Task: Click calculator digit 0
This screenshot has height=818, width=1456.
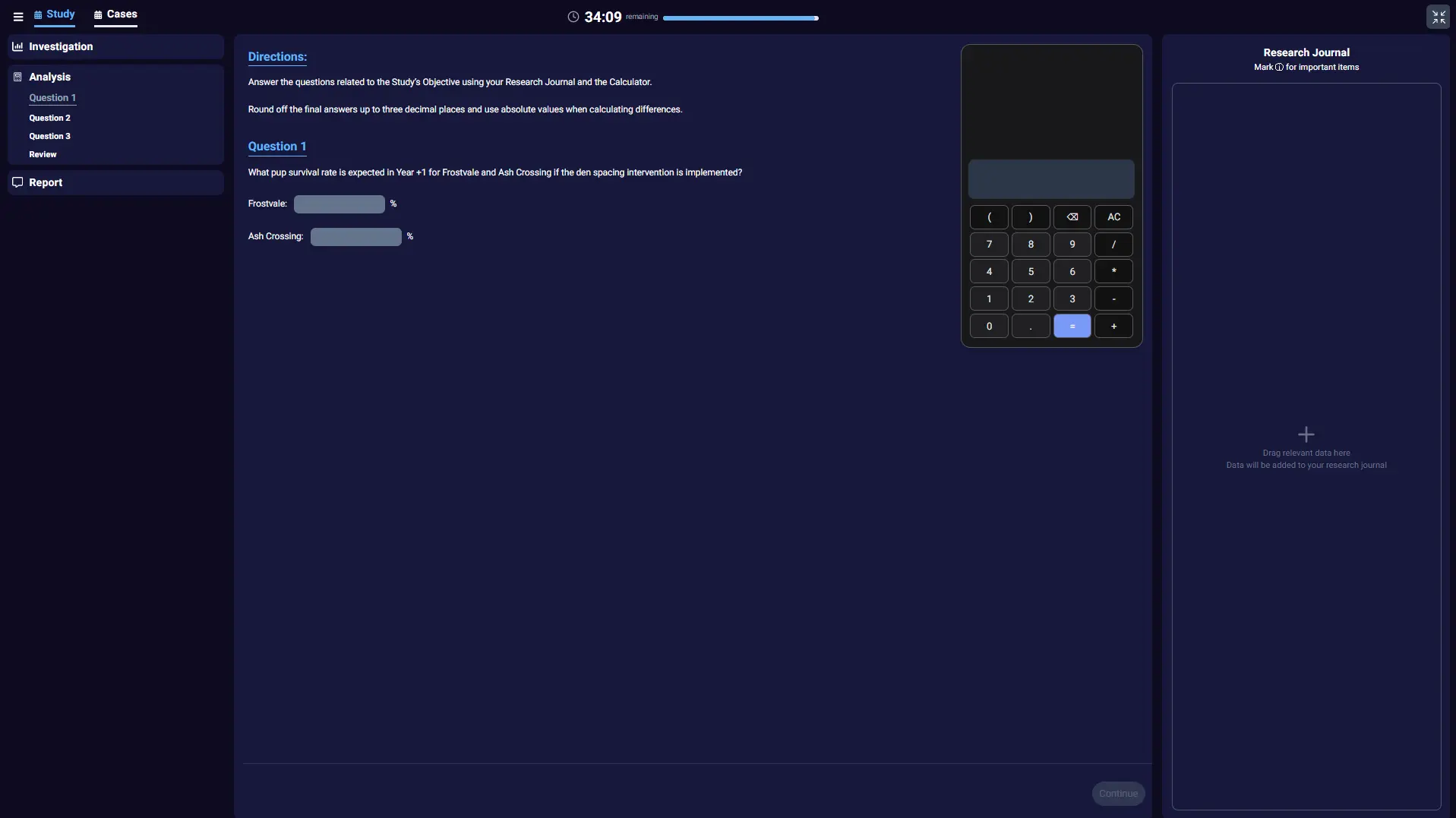Action: coord(989,327)
